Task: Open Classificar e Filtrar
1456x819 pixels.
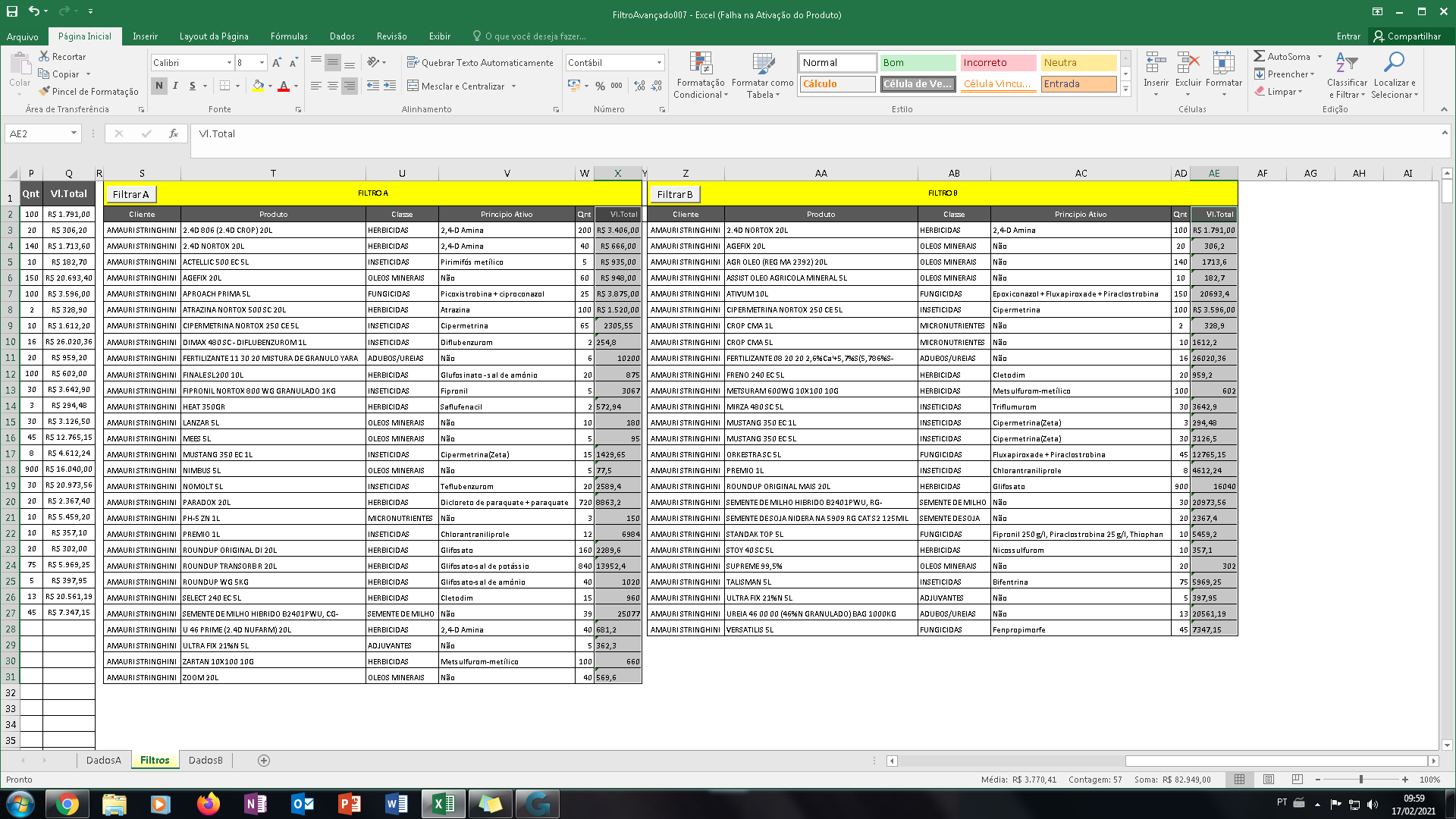Action: pyautogui.click(x=1346, y=75)
